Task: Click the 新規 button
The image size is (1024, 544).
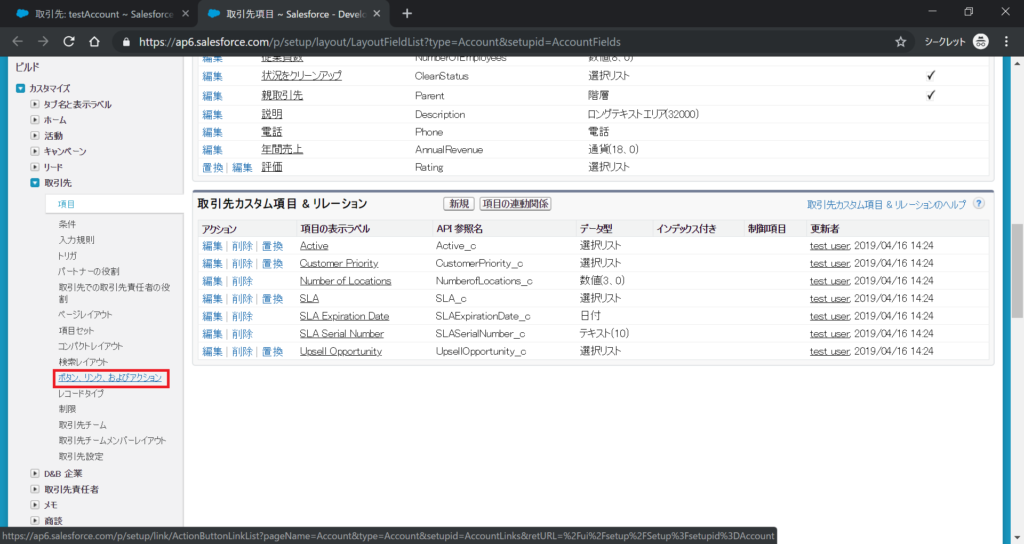Action: pyautogui.click(x=459, y=203)
